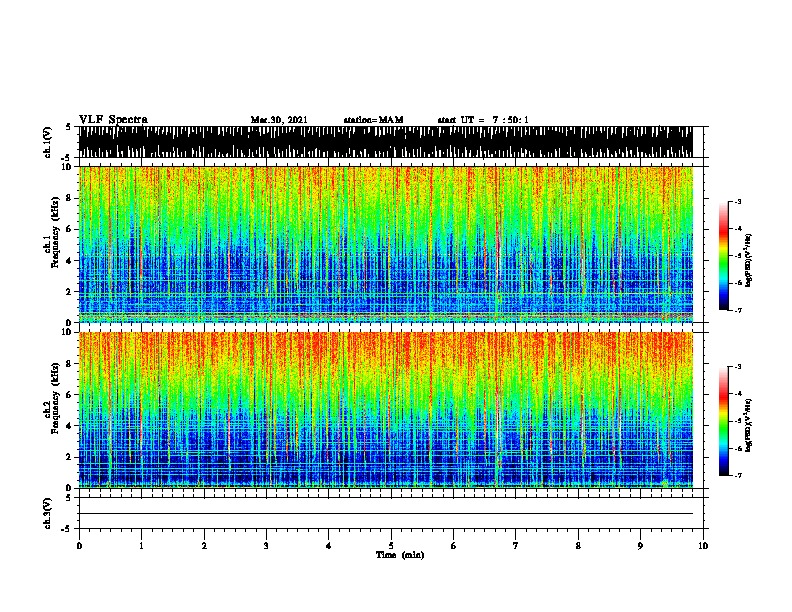Click time-axis tick label "3"
The height and width of the screenshot is (612, 792).
click(x=266, y=546)
